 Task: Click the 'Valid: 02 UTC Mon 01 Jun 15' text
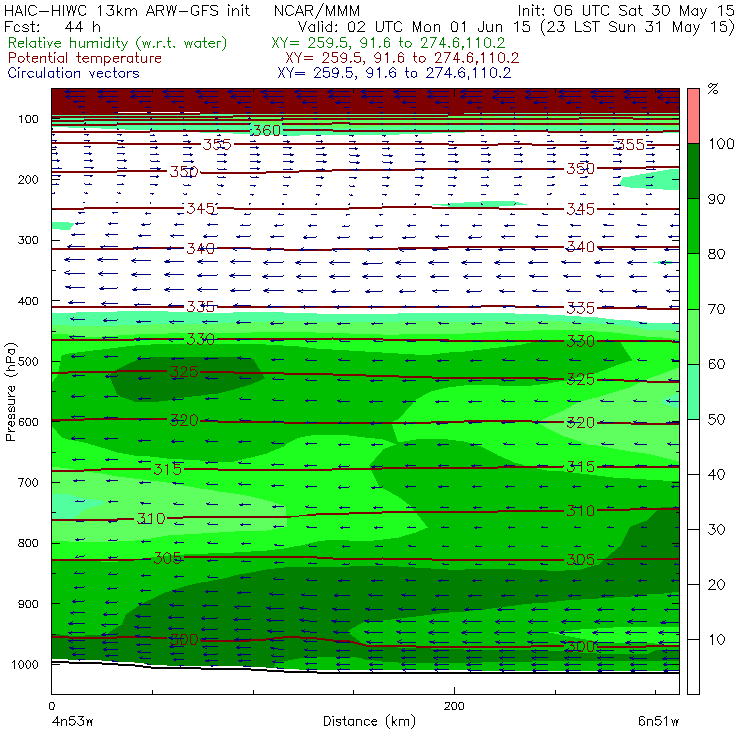tap(414, 26)
